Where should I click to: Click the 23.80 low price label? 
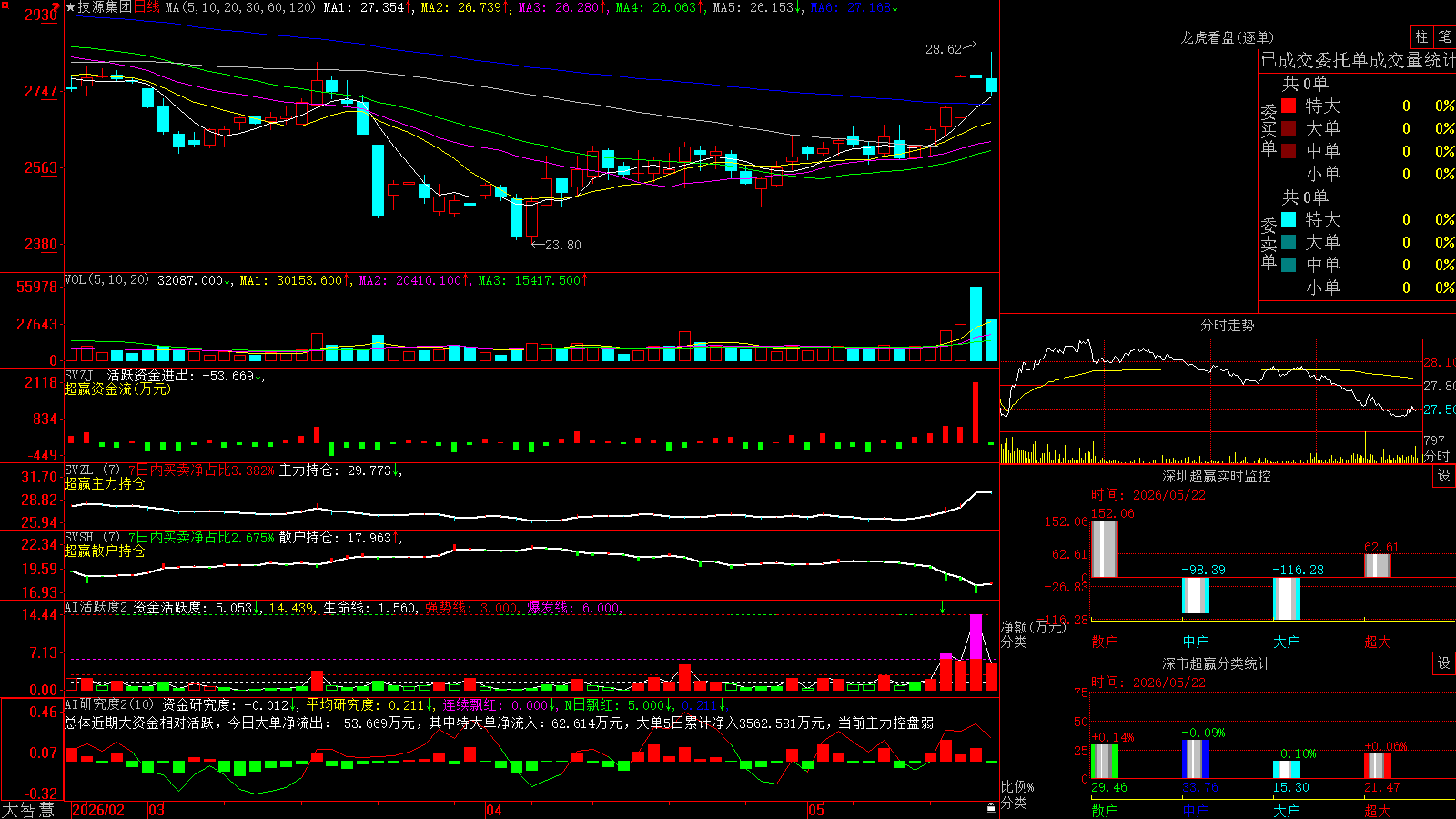[562, 245]
